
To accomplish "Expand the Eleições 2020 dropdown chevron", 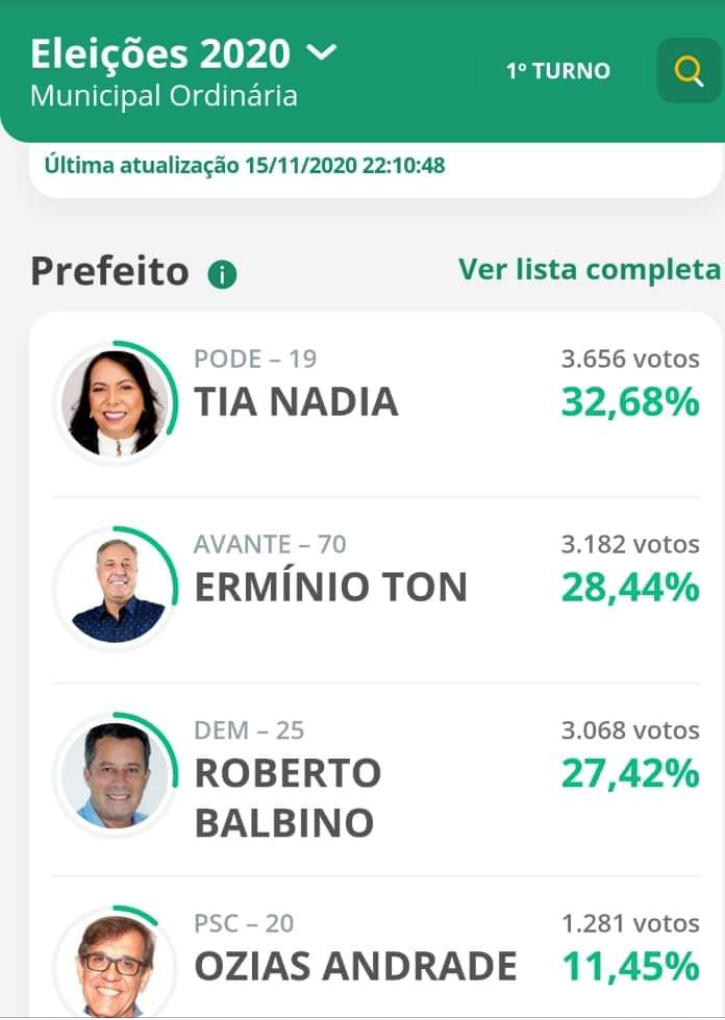I will (x=321, y=51).
